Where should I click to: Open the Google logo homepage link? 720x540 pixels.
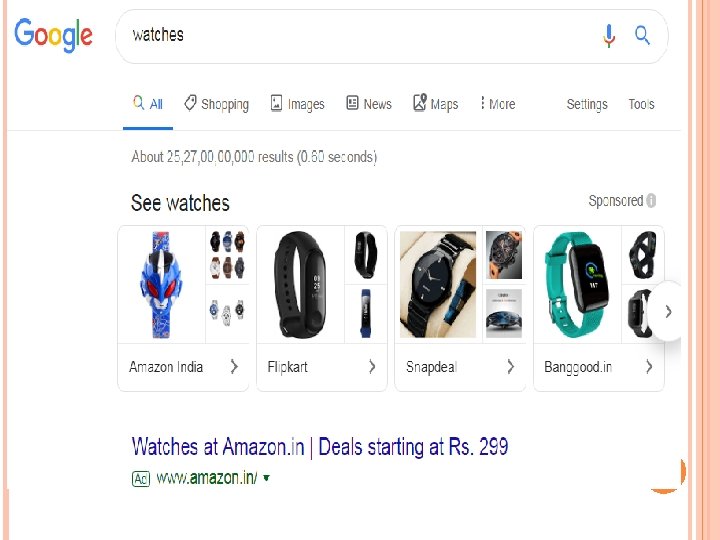[53, 35]
